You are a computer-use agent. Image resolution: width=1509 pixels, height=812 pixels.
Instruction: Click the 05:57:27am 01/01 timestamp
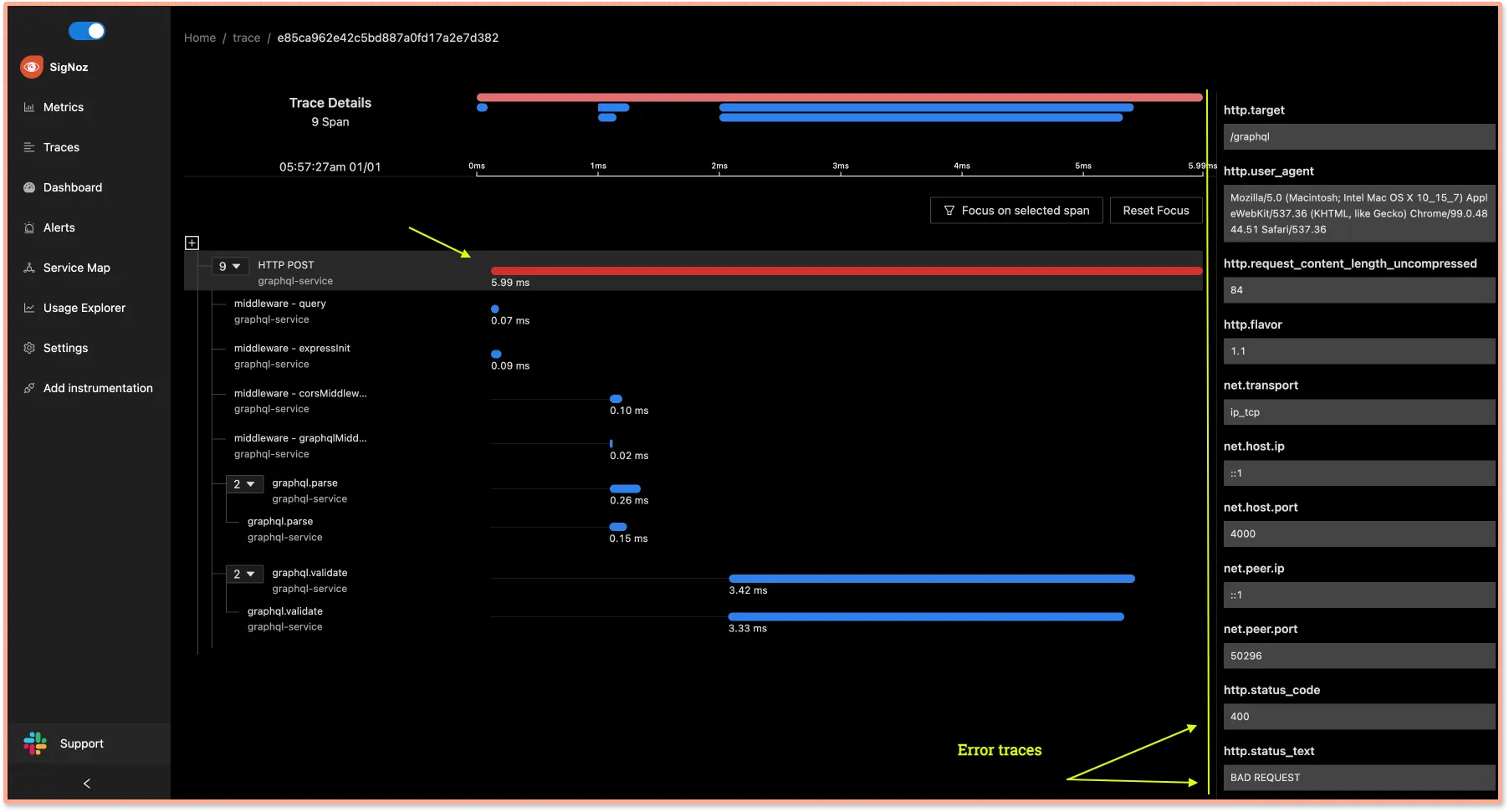[330, 167]
